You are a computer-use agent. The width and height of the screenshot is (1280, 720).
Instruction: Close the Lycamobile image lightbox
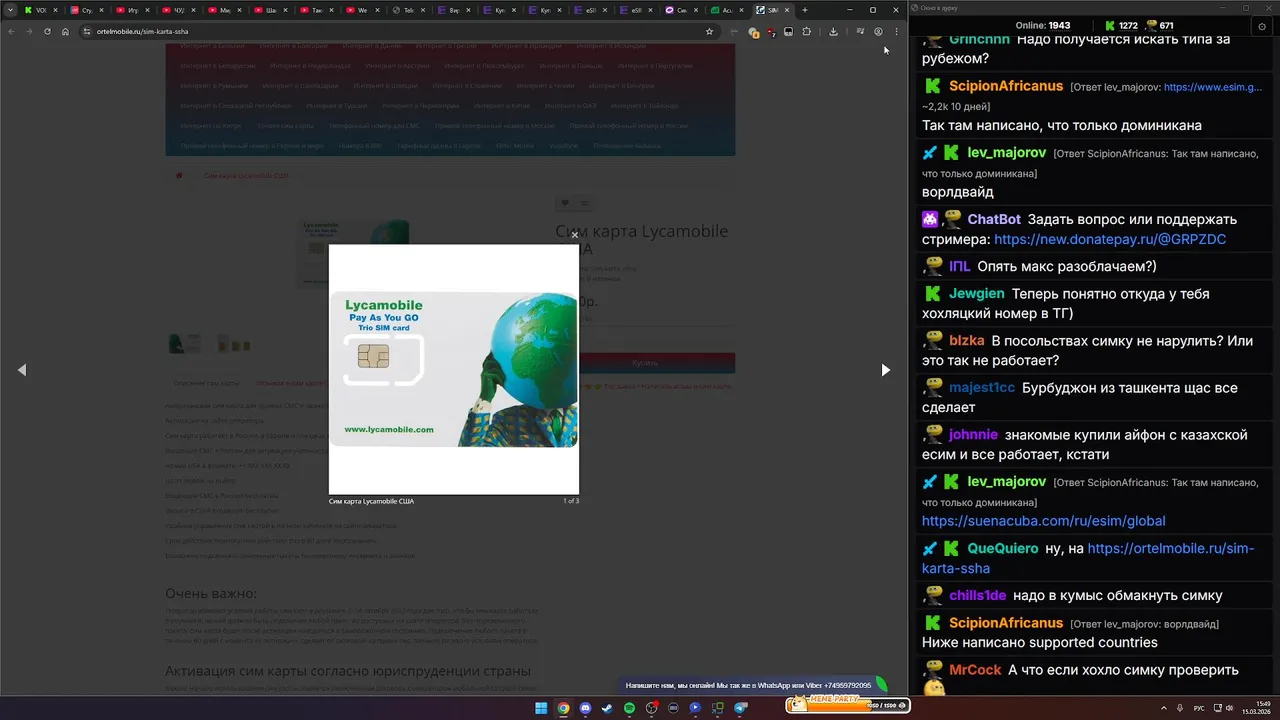(574, 235)
